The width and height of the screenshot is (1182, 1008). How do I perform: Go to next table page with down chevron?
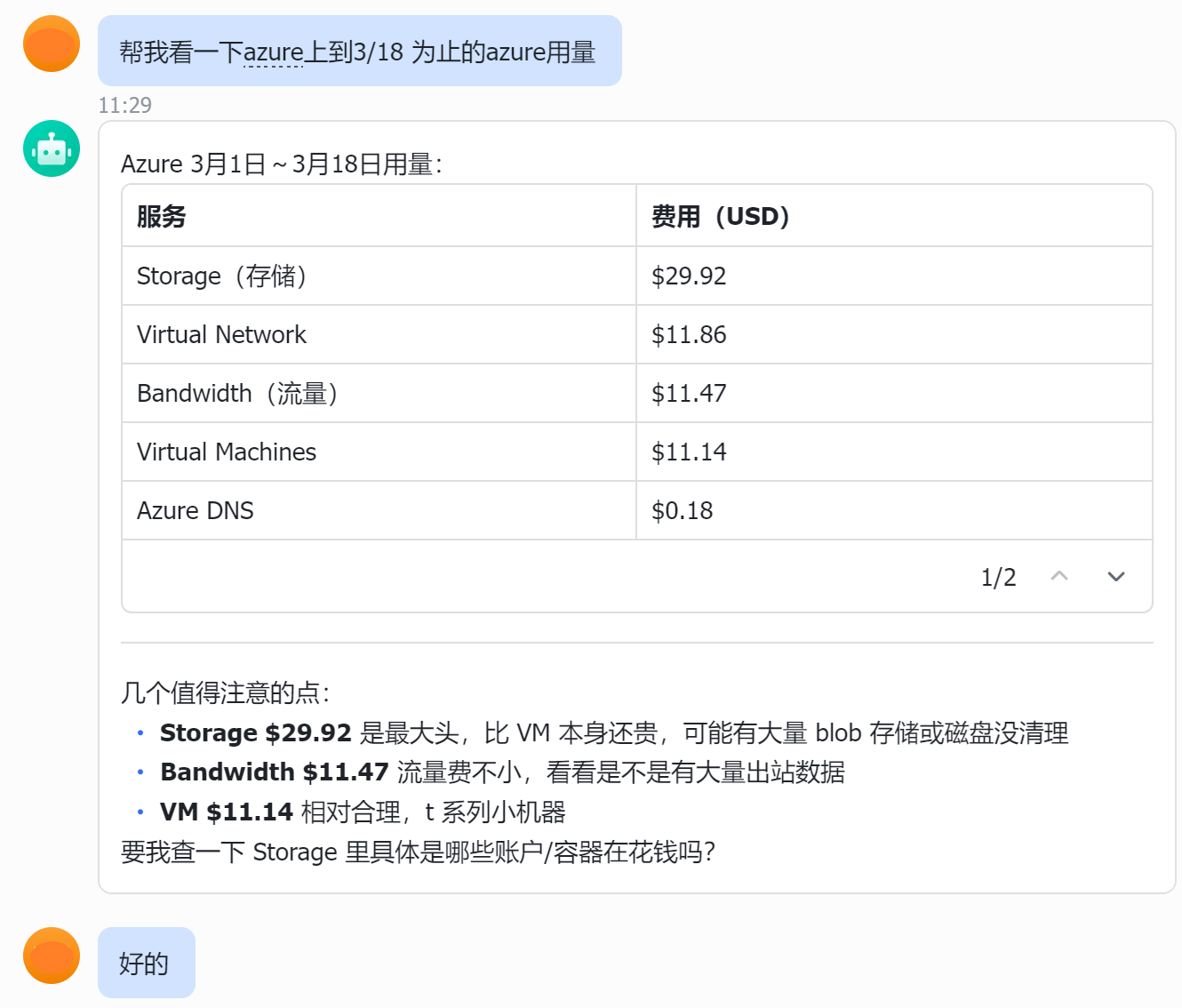tap(1116, 577)
